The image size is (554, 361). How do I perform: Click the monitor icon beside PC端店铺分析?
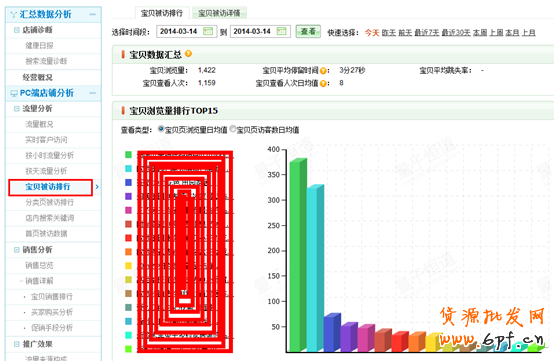(x=14, y=93)
